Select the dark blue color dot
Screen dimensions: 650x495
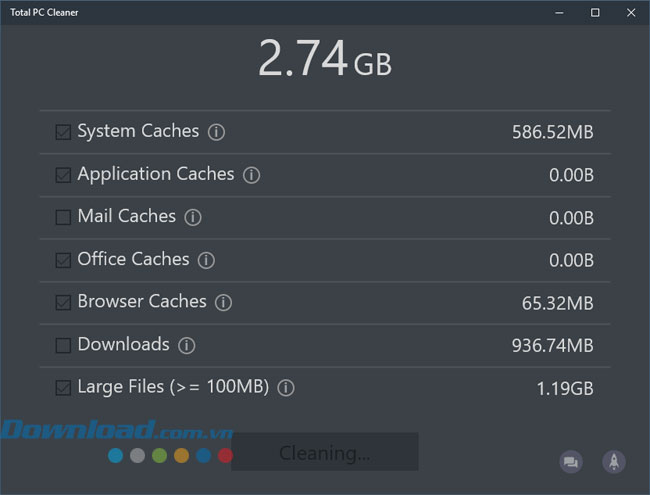(203, 456)
